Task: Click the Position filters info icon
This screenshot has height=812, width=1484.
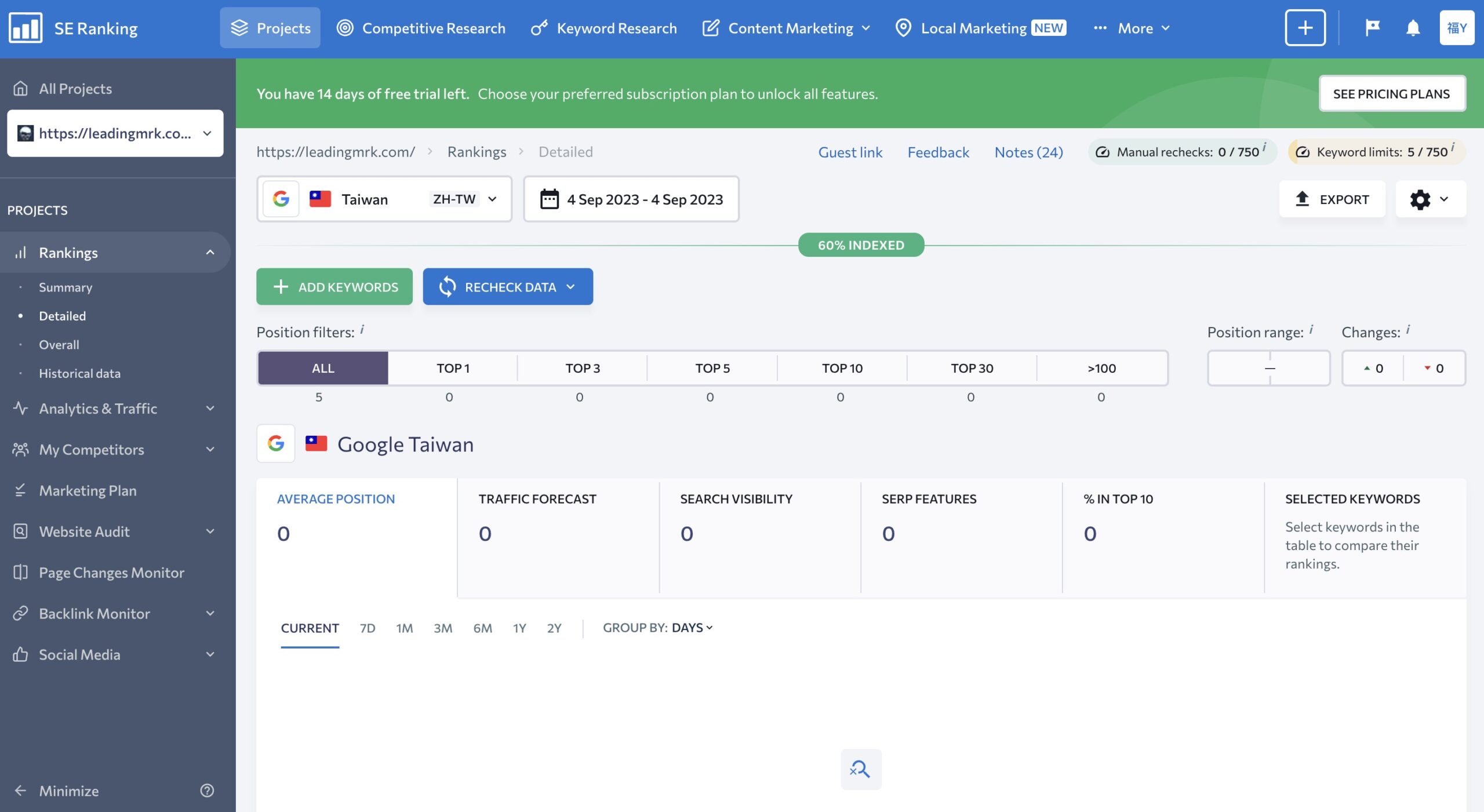Action: (362, 330)
